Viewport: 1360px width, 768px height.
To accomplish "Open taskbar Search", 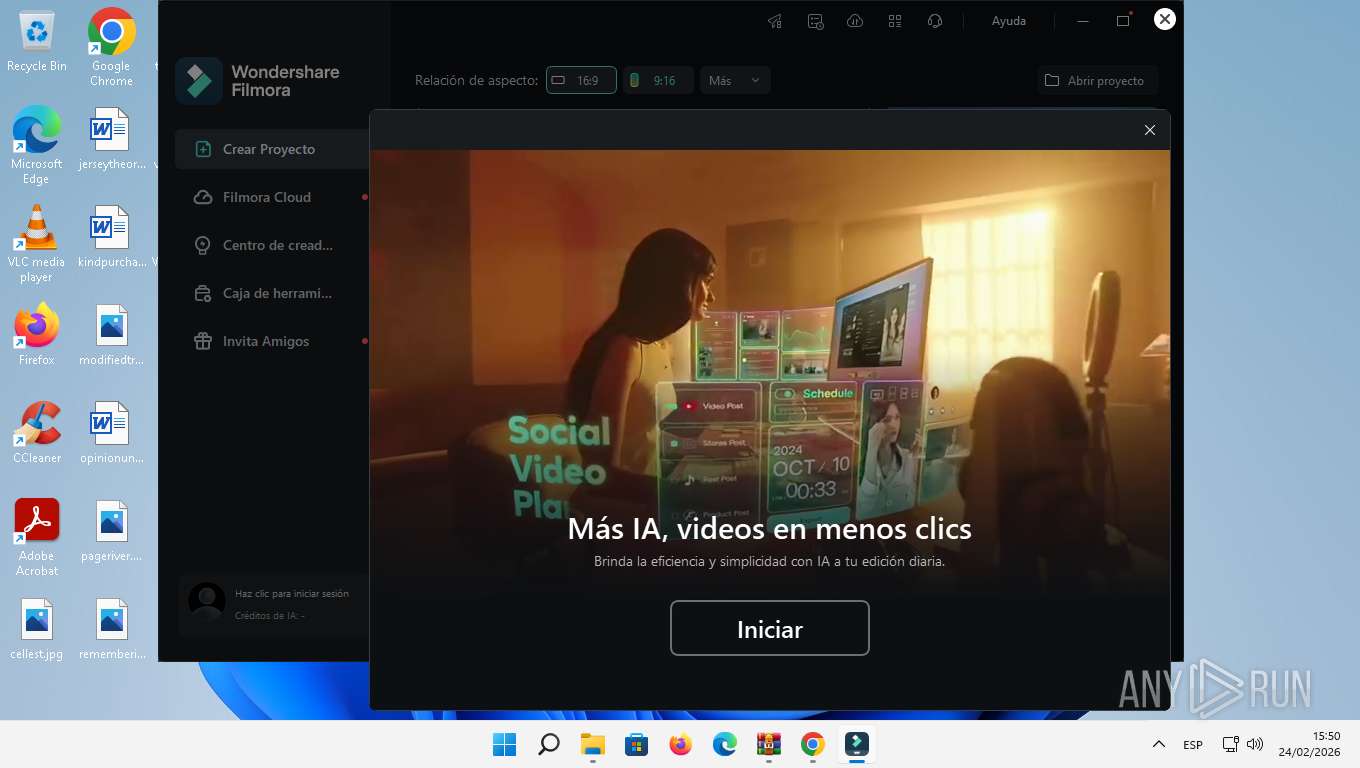I will (549, 744).
